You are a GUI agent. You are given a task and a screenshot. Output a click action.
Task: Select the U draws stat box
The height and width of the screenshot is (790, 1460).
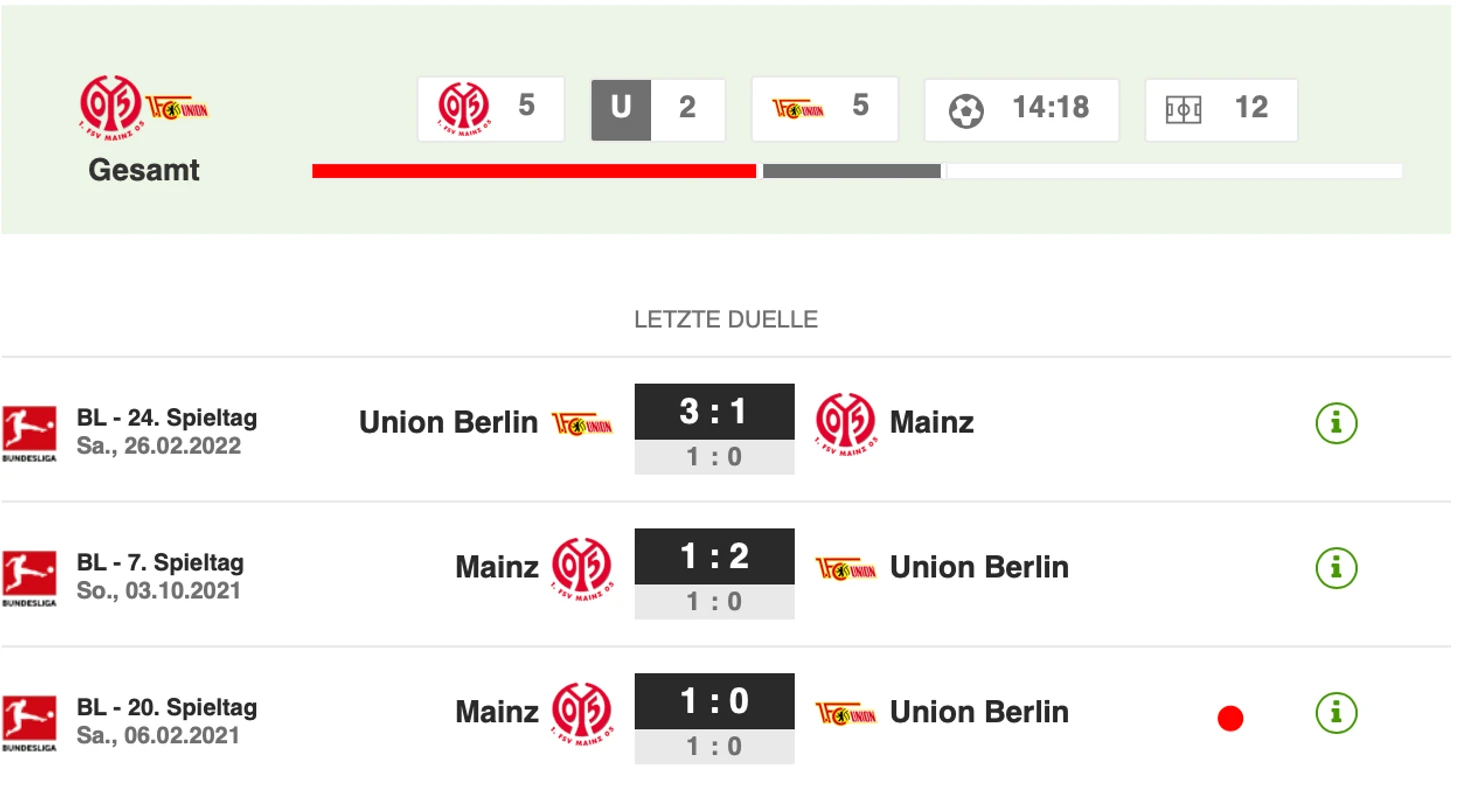click(x=658, y=109)
